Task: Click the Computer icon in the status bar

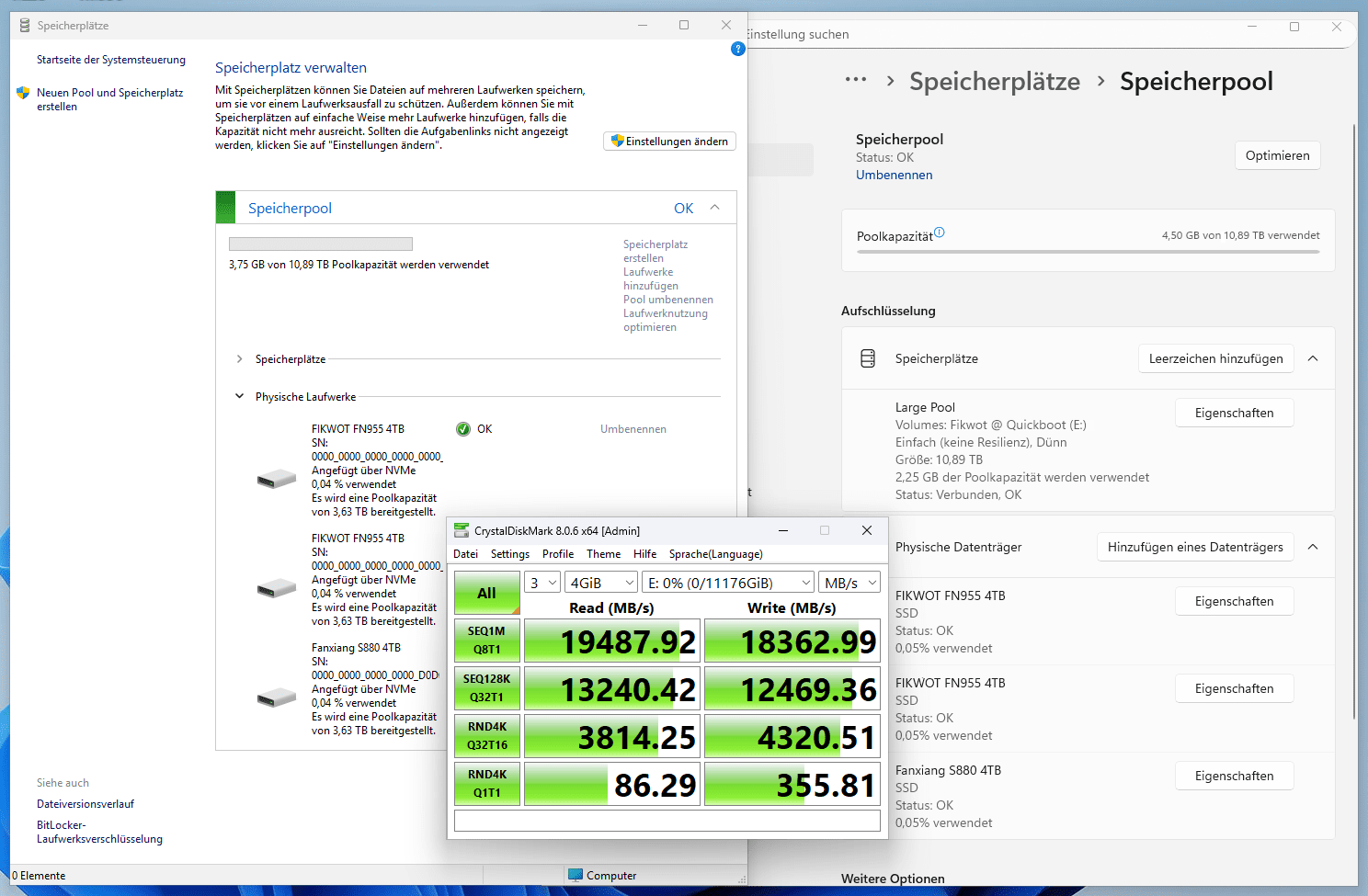Action: pos(576,875)
